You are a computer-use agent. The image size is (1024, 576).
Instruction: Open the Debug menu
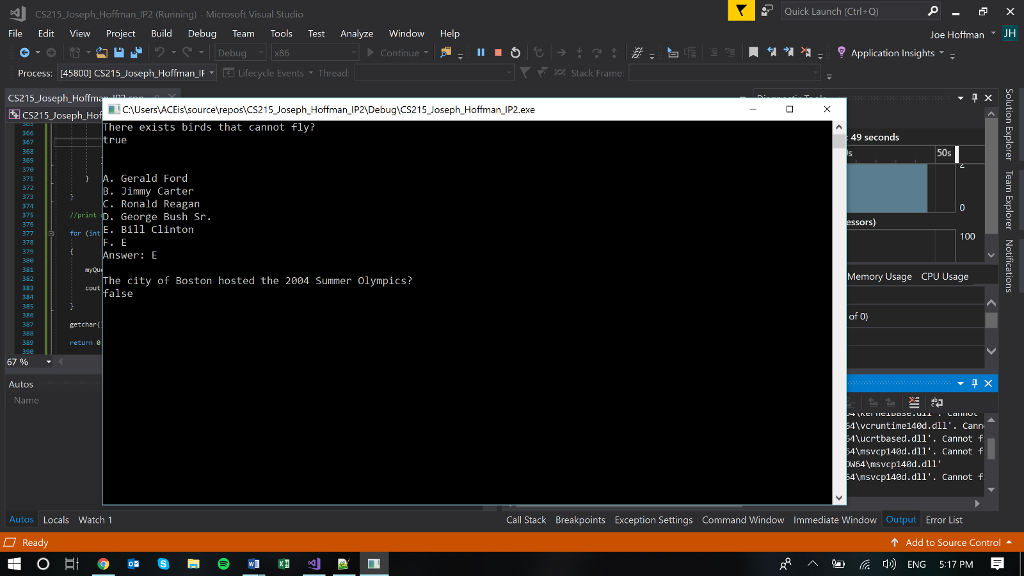pyautogui.click(x=201, y=32)
